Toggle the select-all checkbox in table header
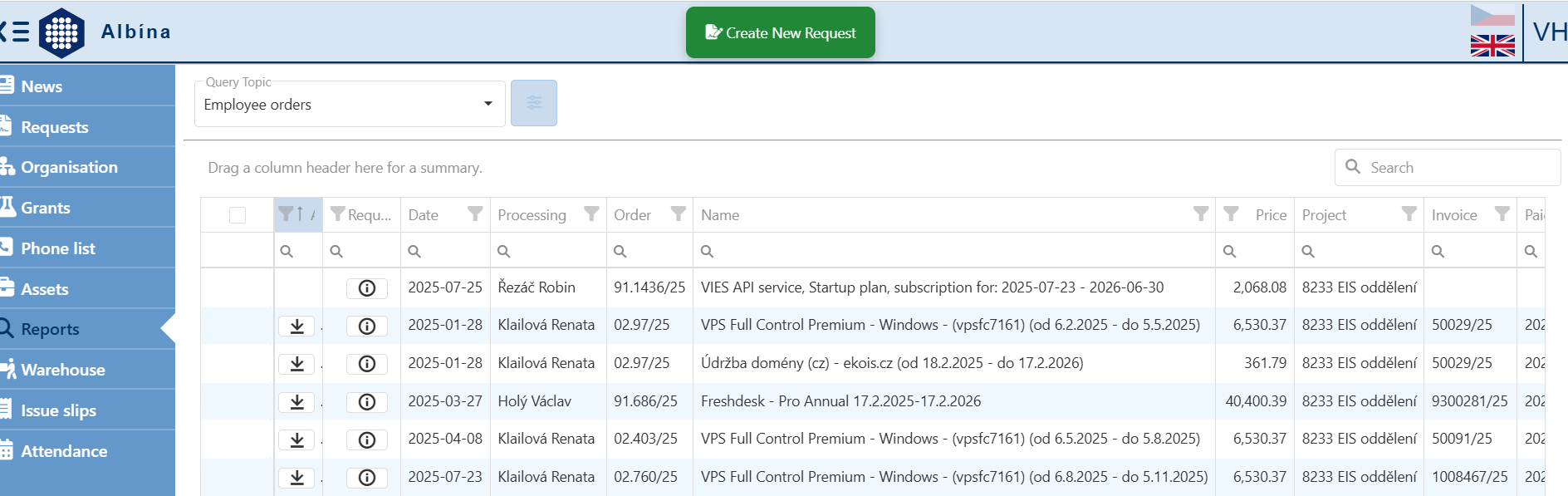Viewport: 1568px width, 496px height. [x=238, y=215]
